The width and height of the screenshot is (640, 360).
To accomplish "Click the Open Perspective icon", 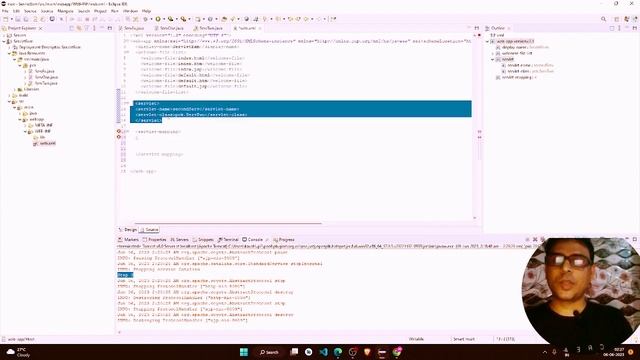I will point(617,19).
